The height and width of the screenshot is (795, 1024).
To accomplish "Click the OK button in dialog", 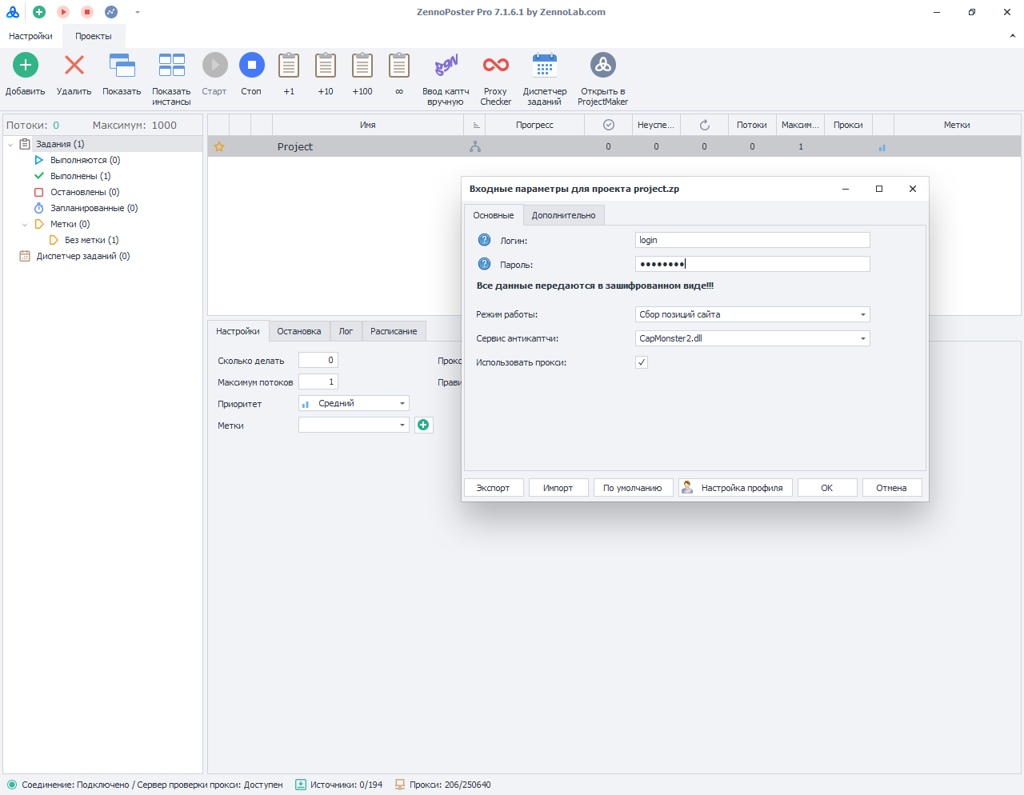I will 826,488.
